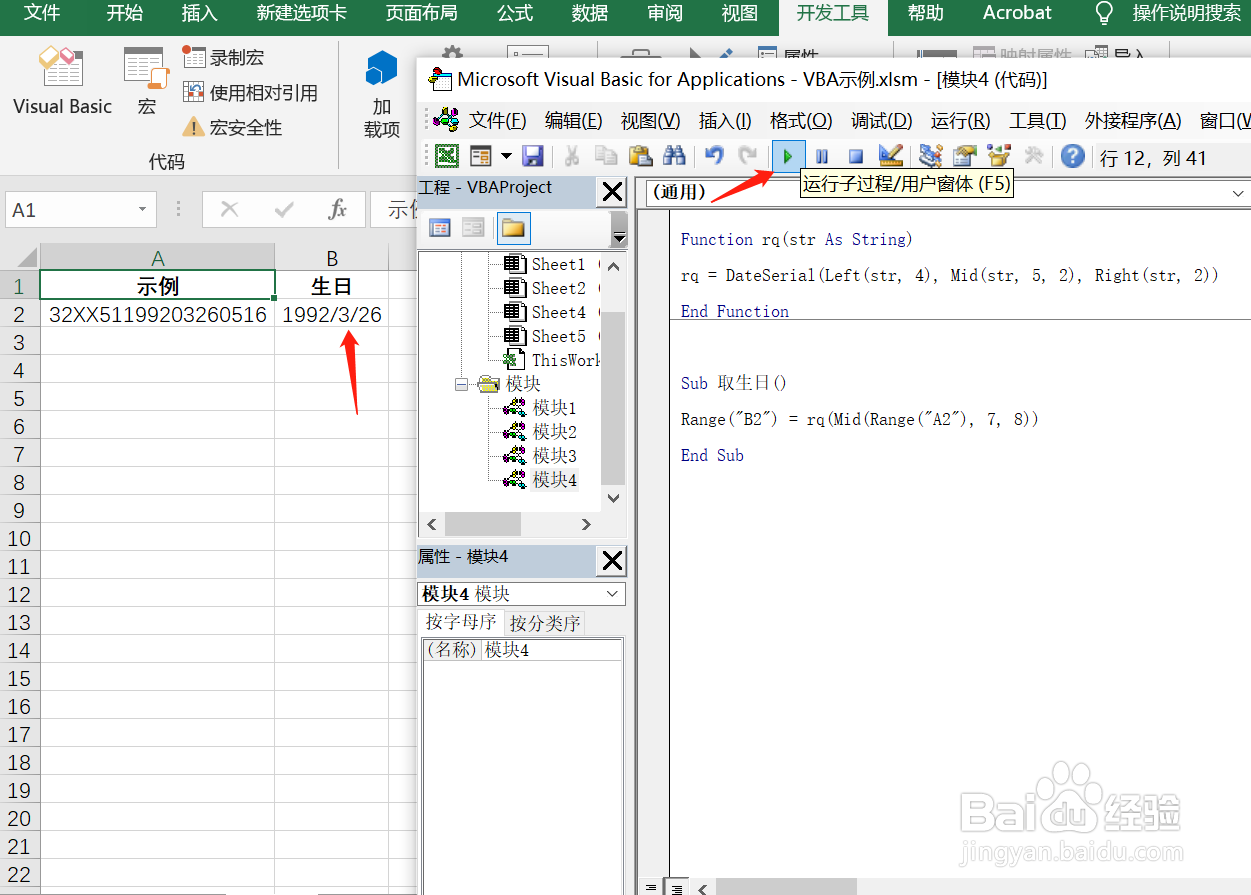Open Visual Basic editor from Excel ribbon
The width and height of the screenshot is (1251, 895).
coord(62,82)
